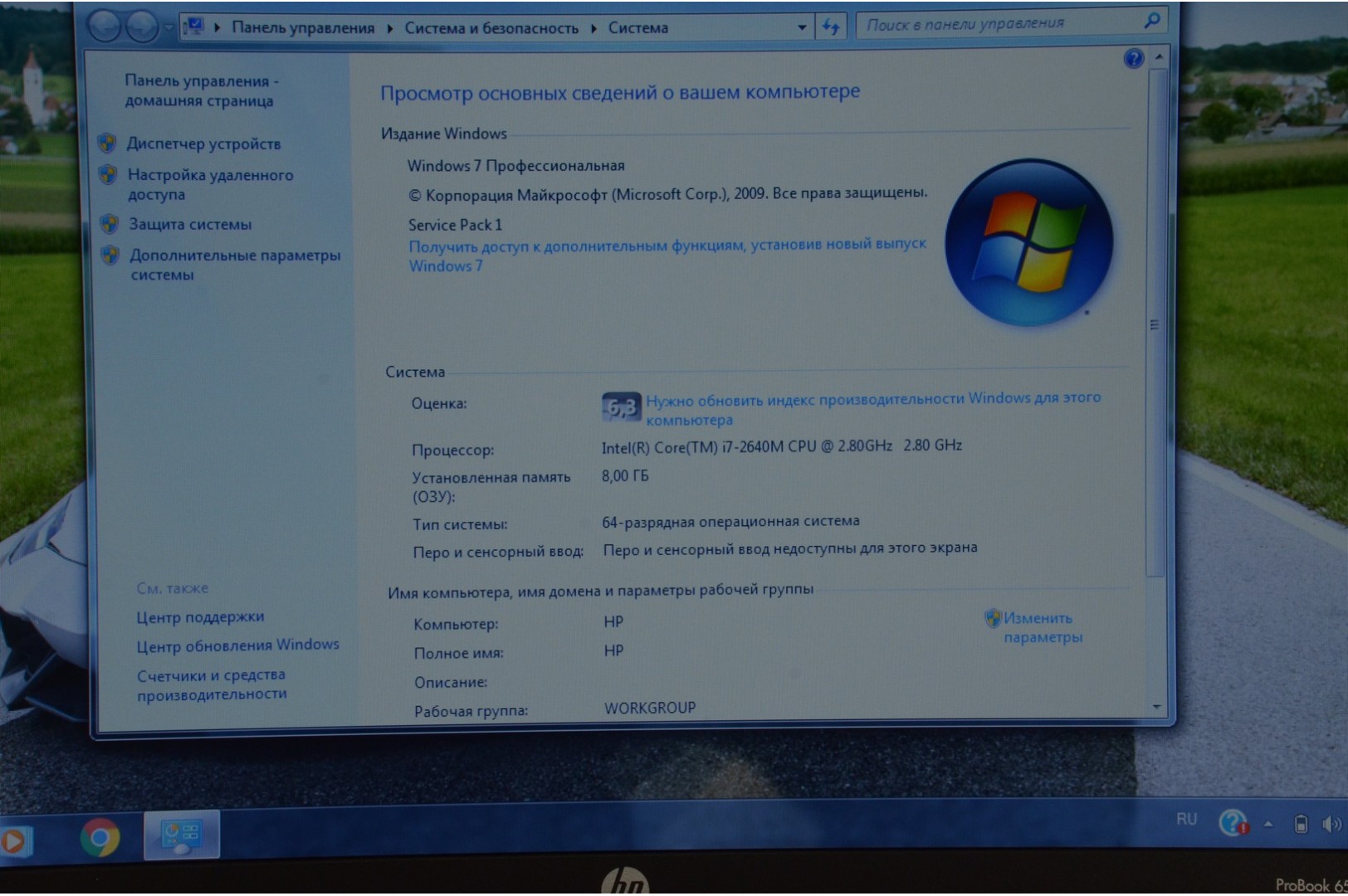Click scrollbar down arrow in System window

click(1156, 707)
